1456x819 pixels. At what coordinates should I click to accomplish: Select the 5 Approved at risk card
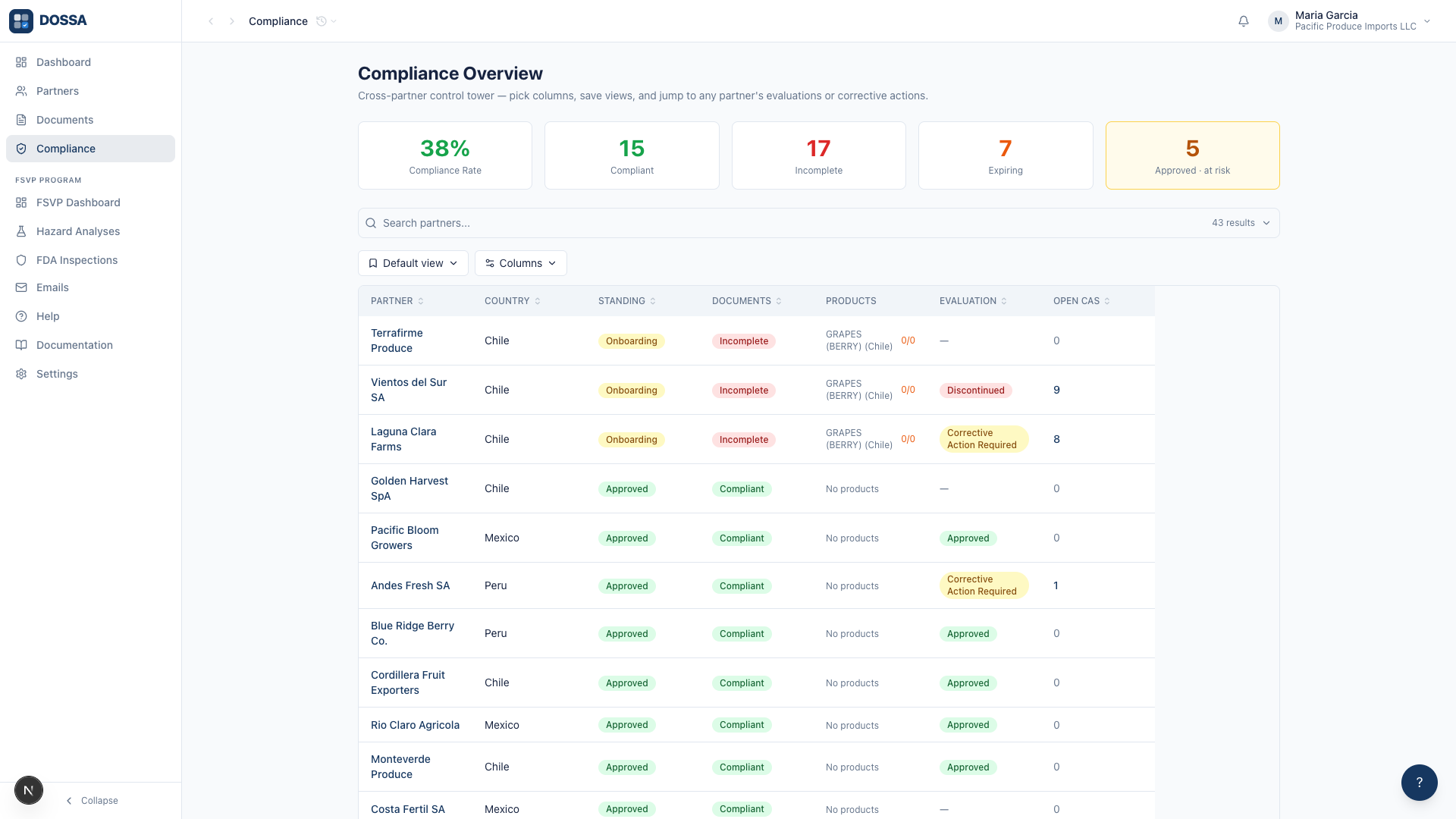click(1193, 155)
